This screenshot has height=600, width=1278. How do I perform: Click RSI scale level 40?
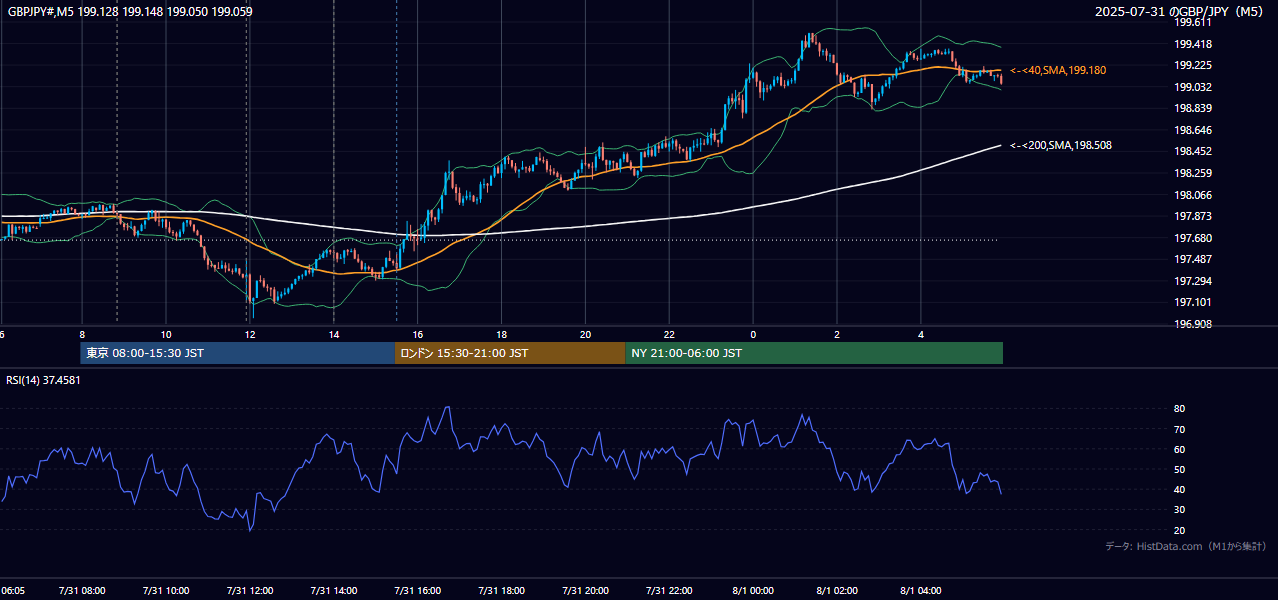coord(1179,489)
